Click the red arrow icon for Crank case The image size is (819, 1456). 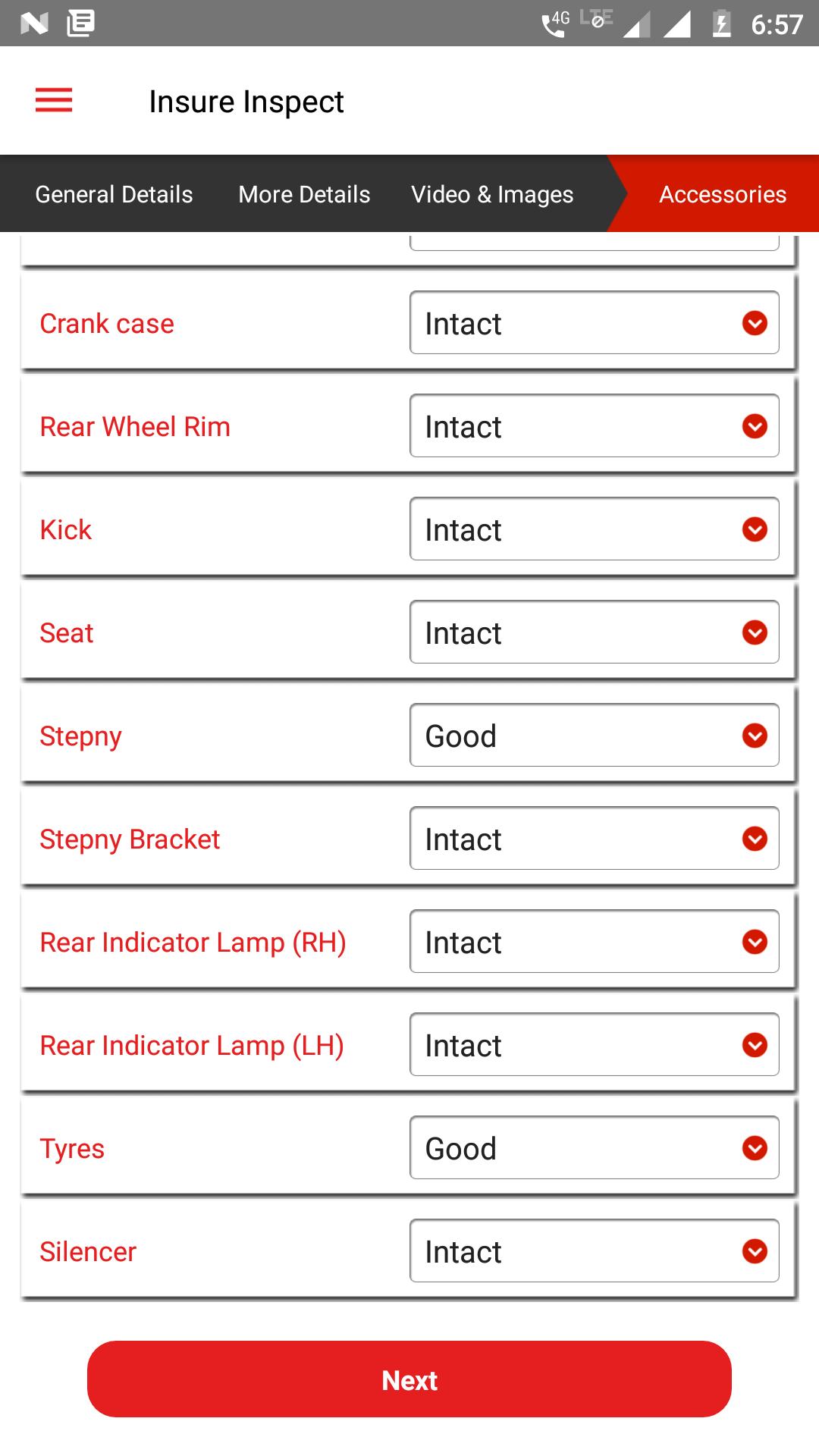(755, 323)
